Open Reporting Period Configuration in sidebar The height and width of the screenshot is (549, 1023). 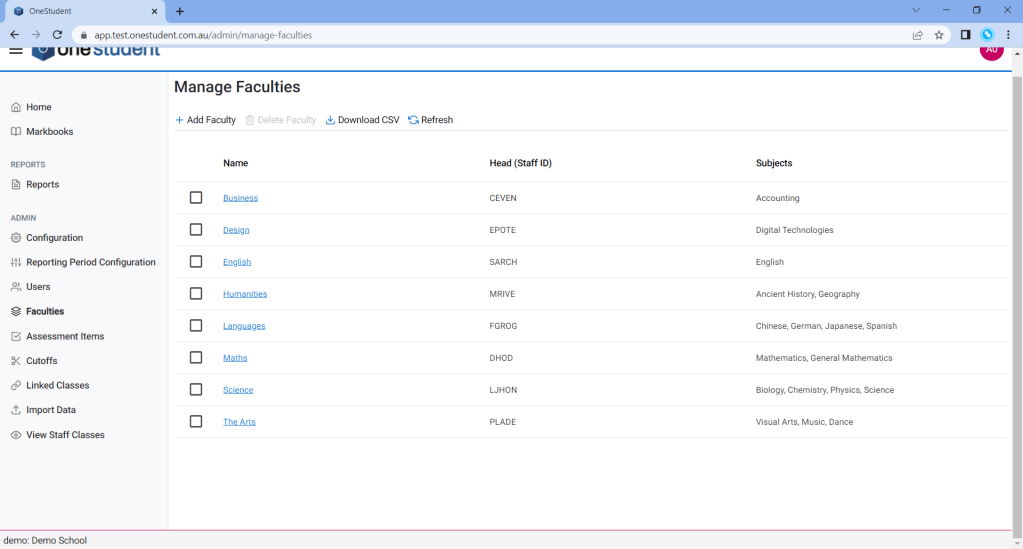(x=90, y=262)
